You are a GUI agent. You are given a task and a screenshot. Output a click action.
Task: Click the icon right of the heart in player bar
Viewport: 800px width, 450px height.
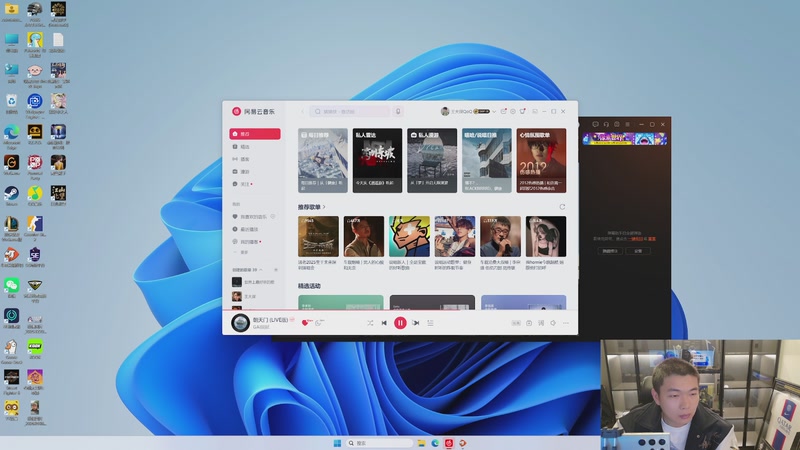pyautogui.click(x=319, y=322)
